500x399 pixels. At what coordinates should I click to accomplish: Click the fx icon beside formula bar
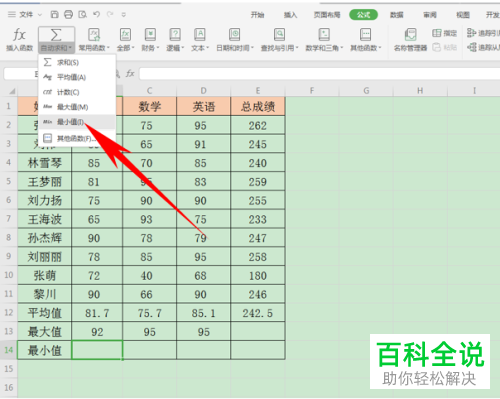coord(130,74)
